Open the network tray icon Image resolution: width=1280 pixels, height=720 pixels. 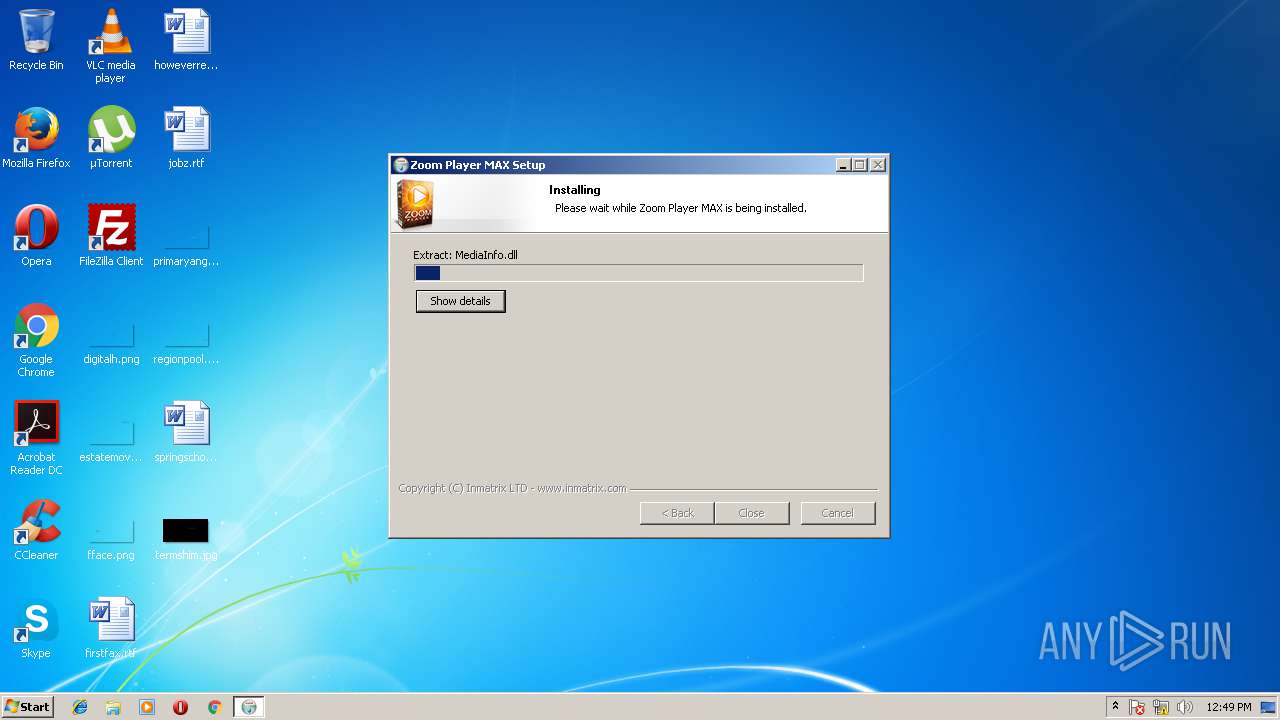1161,707
